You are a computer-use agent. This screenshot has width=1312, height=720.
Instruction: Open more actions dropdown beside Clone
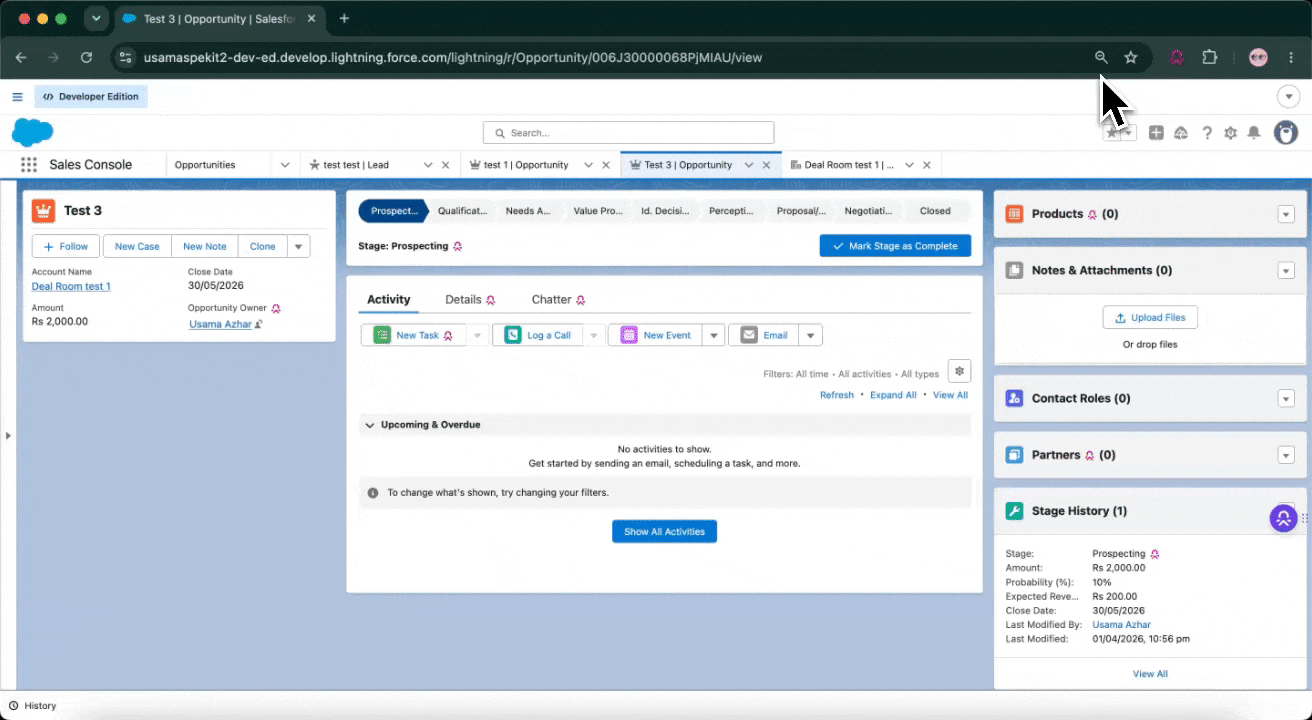coord(299,246)
